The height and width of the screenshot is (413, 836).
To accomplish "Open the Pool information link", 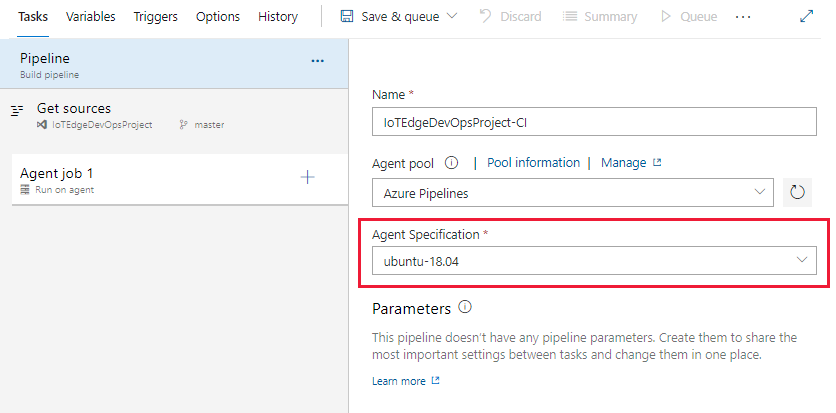I will 533,163.
